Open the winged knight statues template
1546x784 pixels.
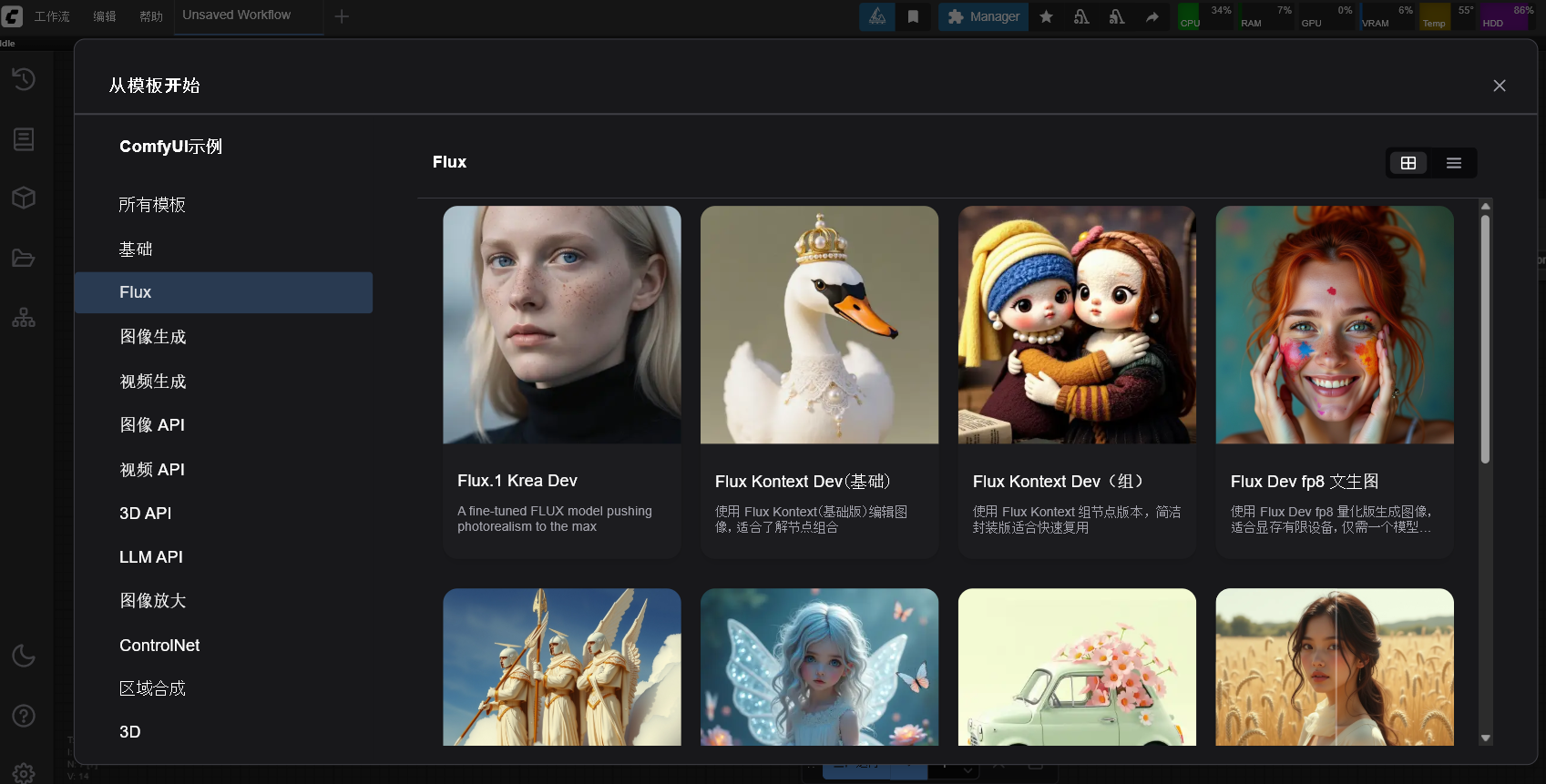(562, 667)
